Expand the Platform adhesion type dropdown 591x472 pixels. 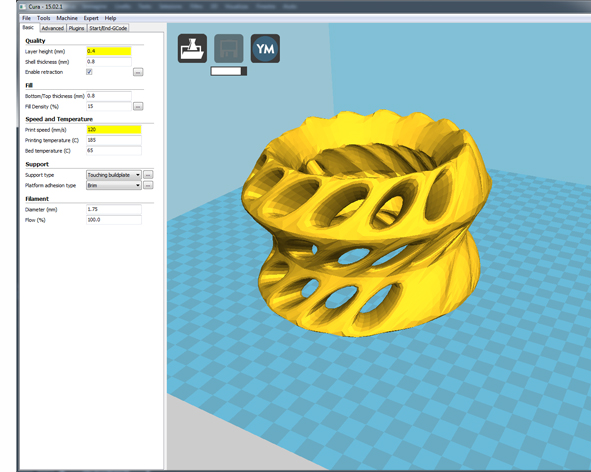click(x=114, y=185)
